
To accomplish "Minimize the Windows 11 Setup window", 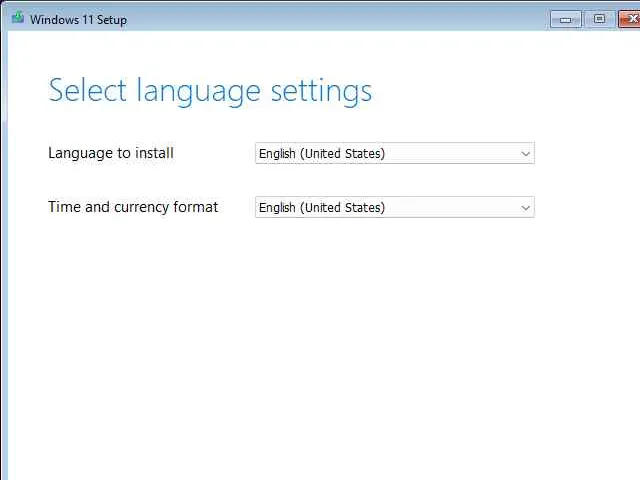I will pyautogui.click(x=565, y=19).
